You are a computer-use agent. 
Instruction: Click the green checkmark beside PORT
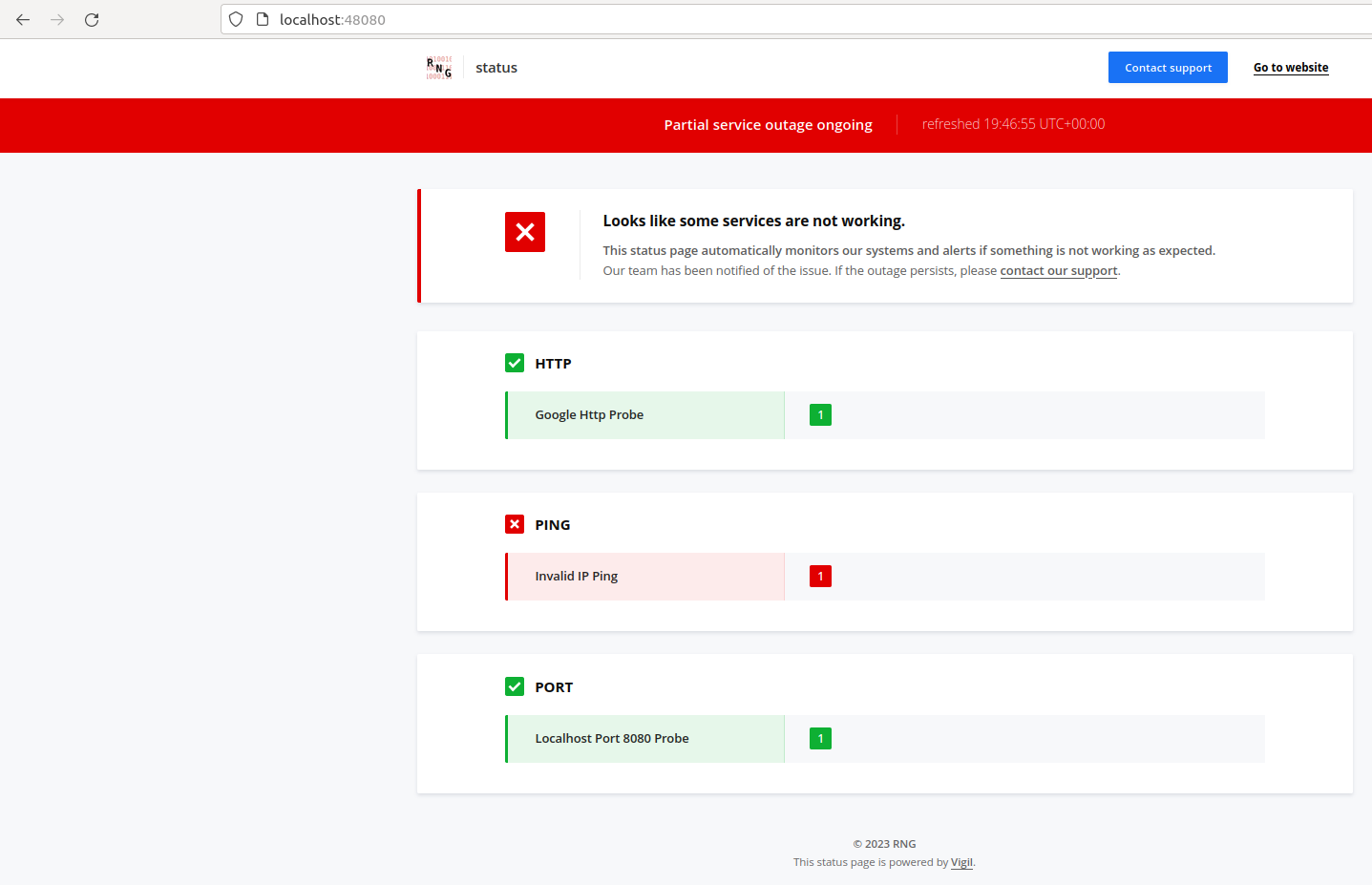click(515, 686)
